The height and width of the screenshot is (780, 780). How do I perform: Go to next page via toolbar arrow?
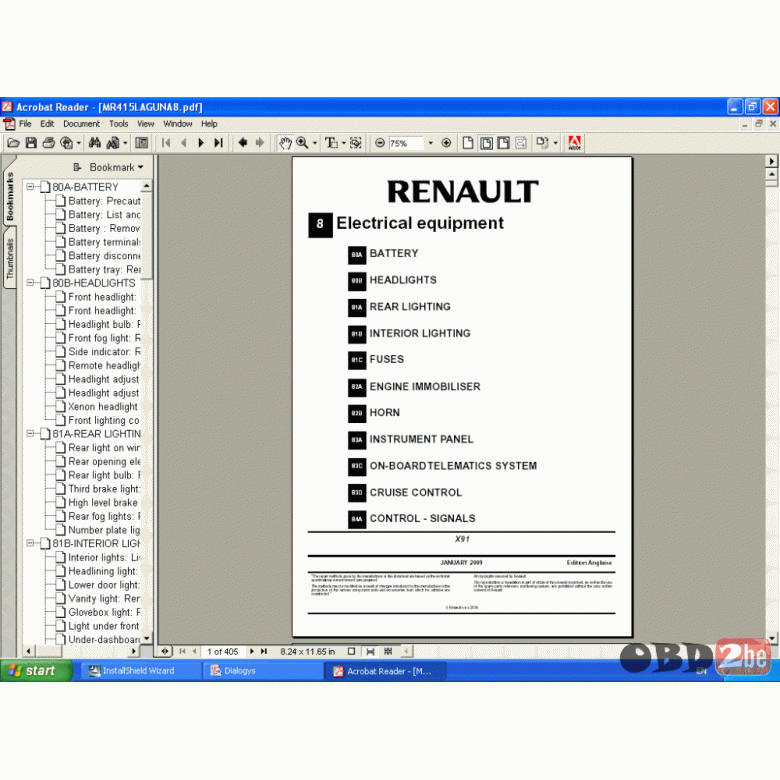201,143
